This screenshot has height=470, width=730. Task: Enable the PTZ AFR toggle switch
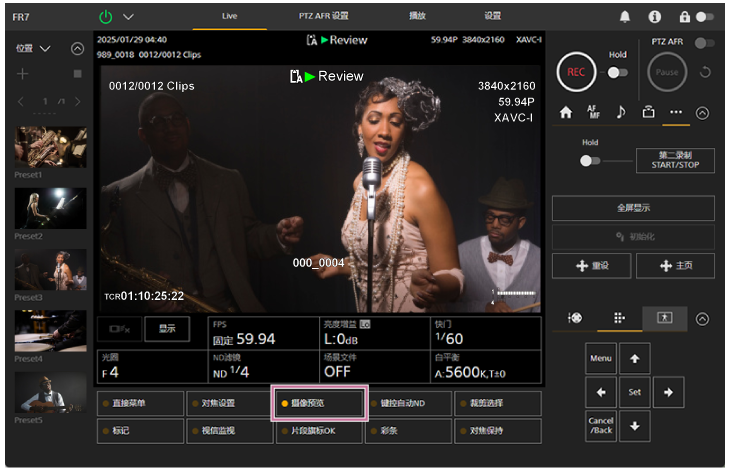(705, 43)
